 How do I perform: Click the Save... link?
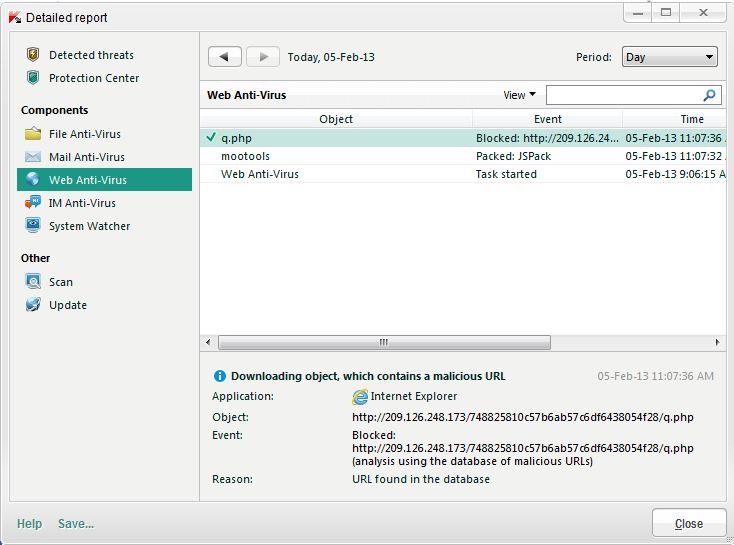(x=76, y=523)
